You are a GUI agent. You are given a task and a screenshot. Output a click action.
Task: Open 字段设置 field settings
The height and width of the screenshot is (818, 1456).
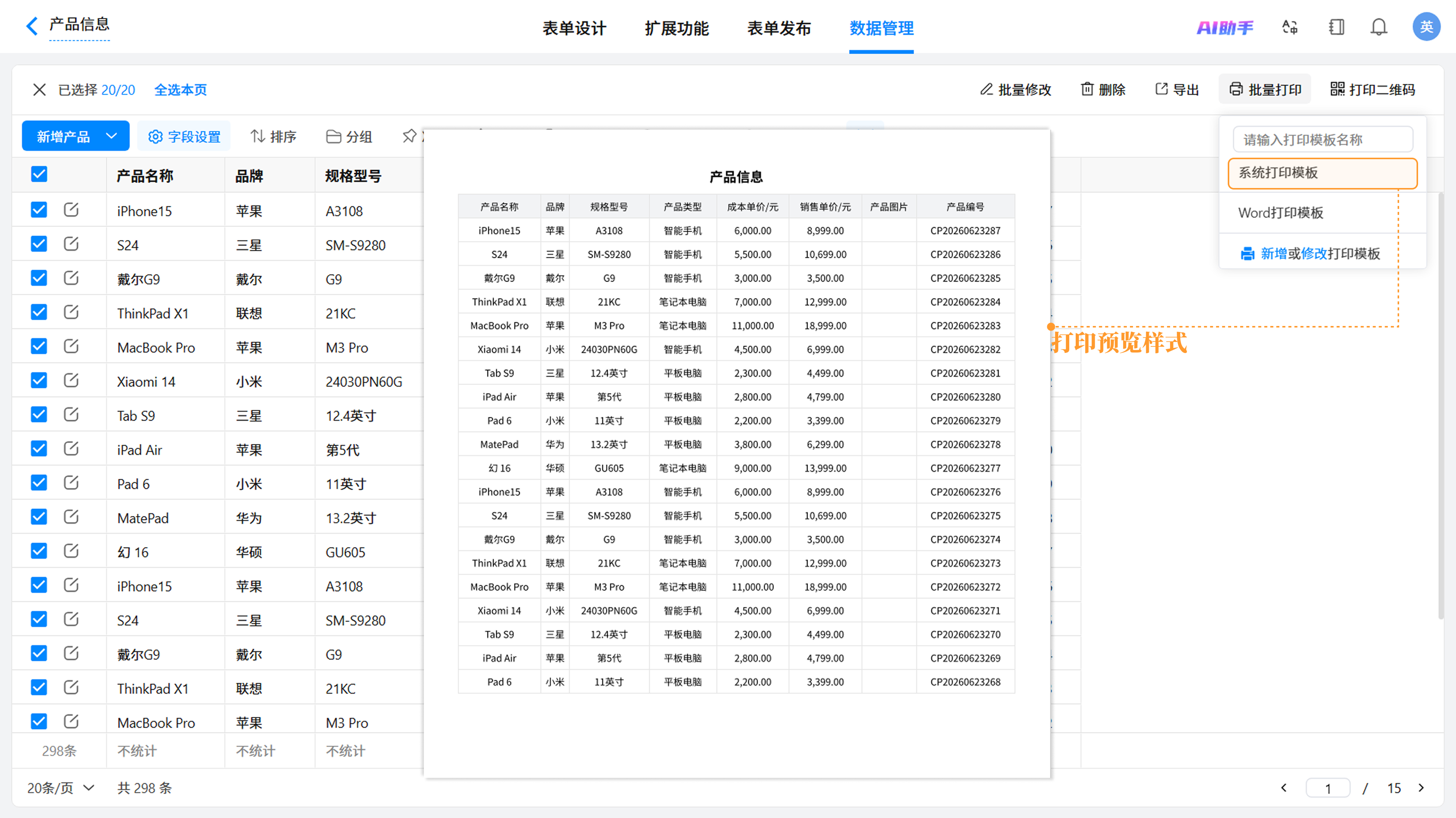click(x=184, y=136)
